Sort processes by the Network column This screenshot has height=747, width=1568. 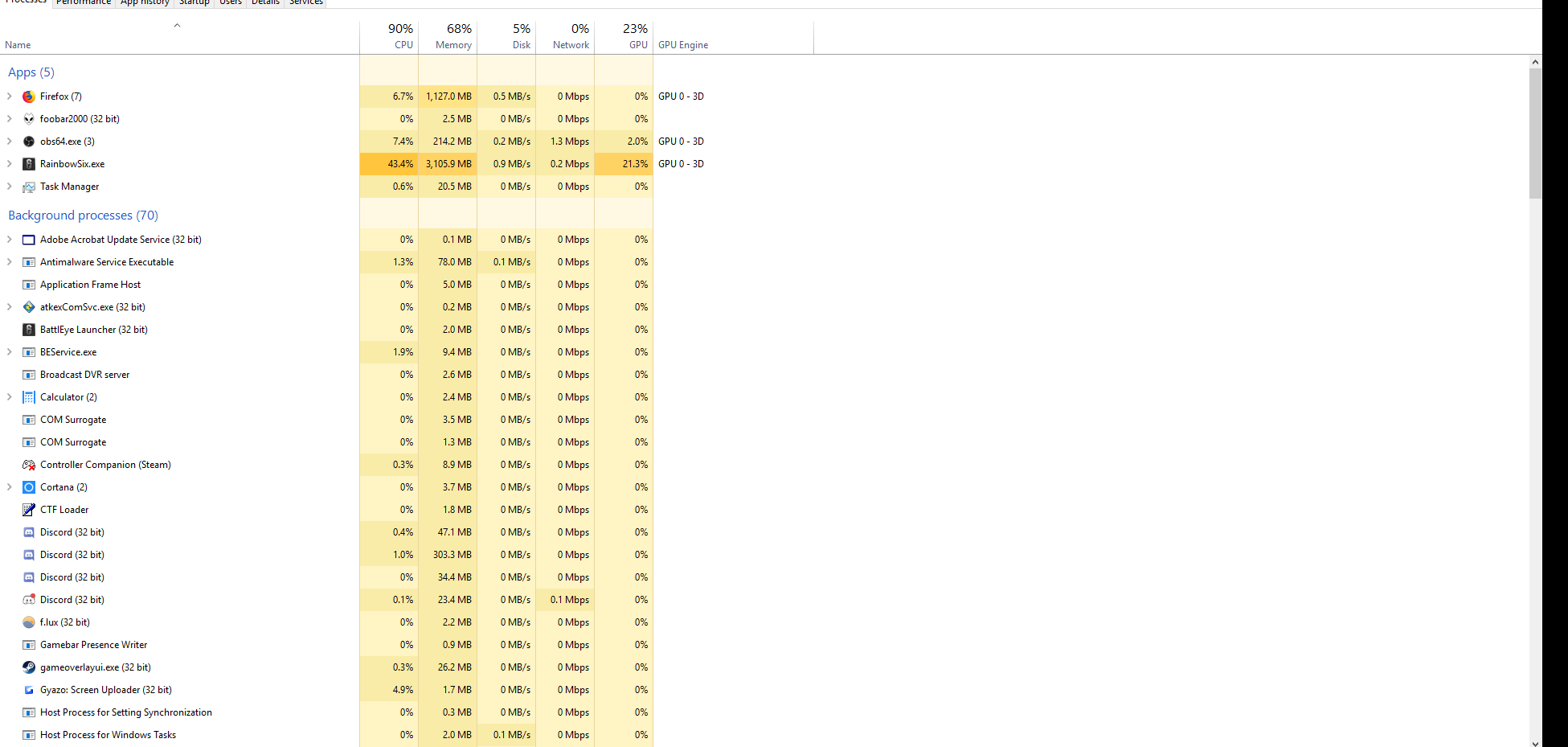click(x=565, y=37)
